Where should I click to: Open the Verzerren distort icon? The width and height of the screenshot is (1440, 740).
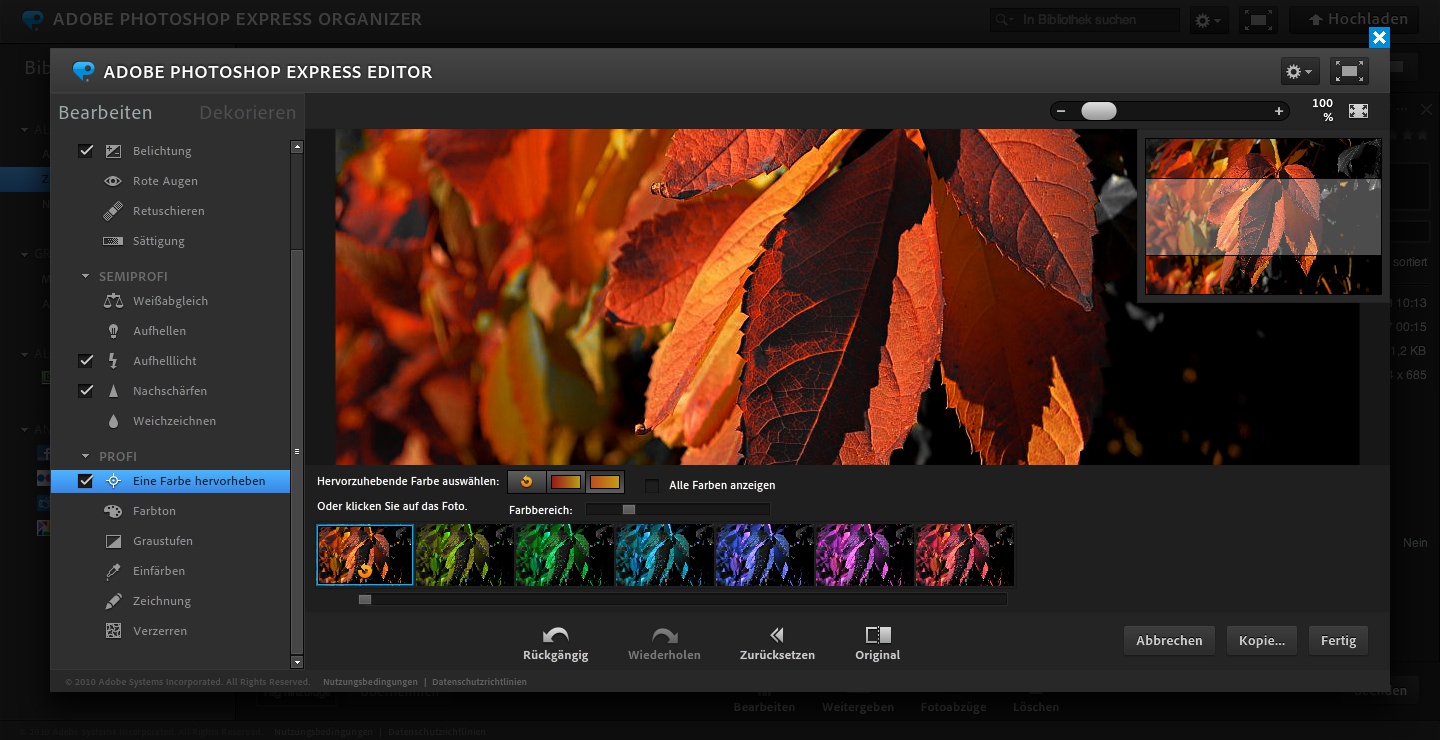pyautogui.click(x=113, y=631)
